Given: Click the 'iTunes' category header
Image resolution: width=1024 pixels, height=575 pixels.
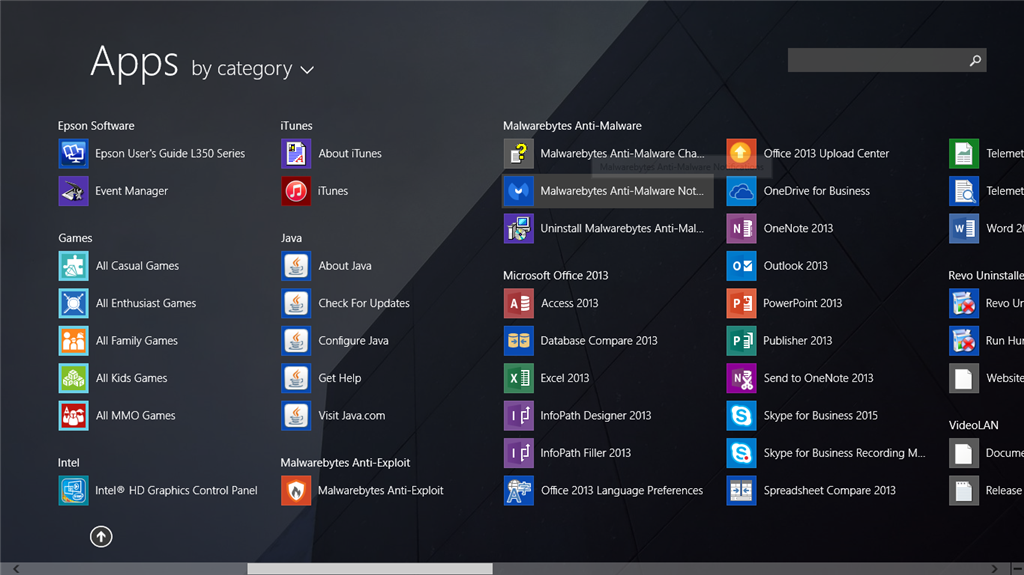Looking at the screenshot, I should tap(296, 125).
